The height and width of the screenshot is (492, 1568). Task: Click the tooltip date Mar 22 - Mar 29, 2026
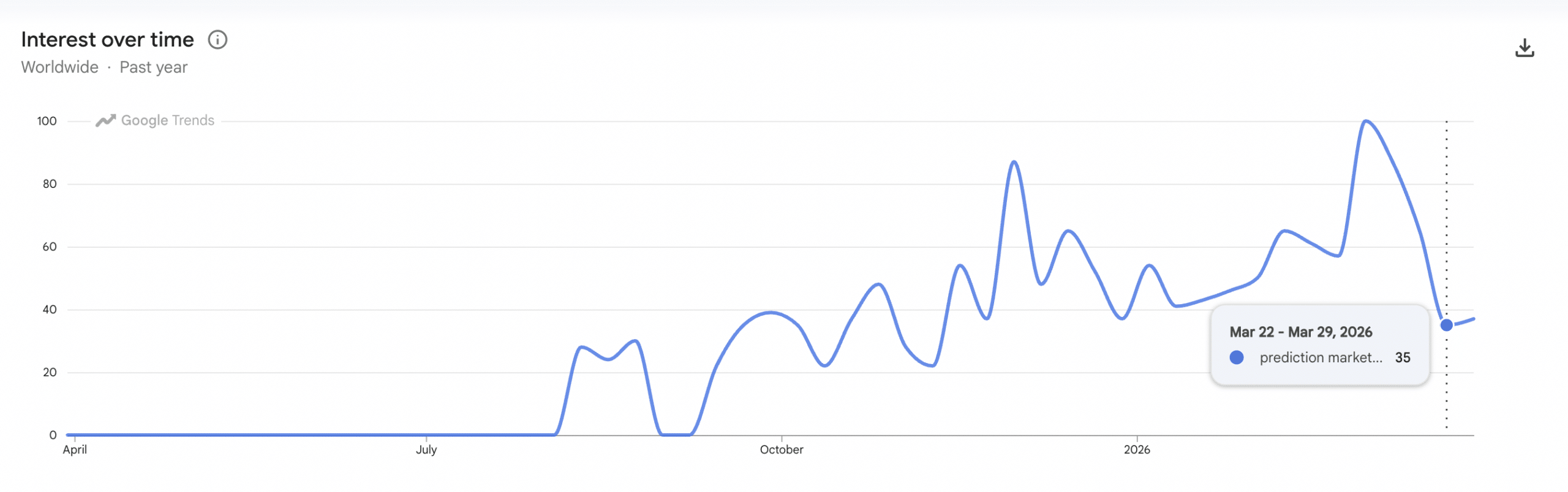point(1301,332)
